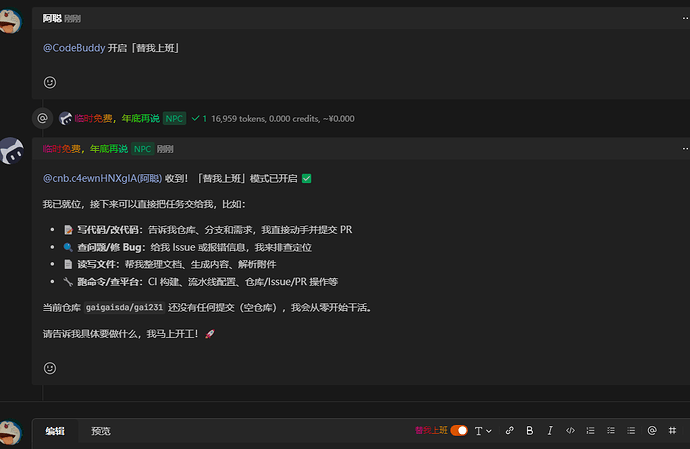
Task: Click the 刚刚 timestamp on the NPC reply
Action: 165,149
